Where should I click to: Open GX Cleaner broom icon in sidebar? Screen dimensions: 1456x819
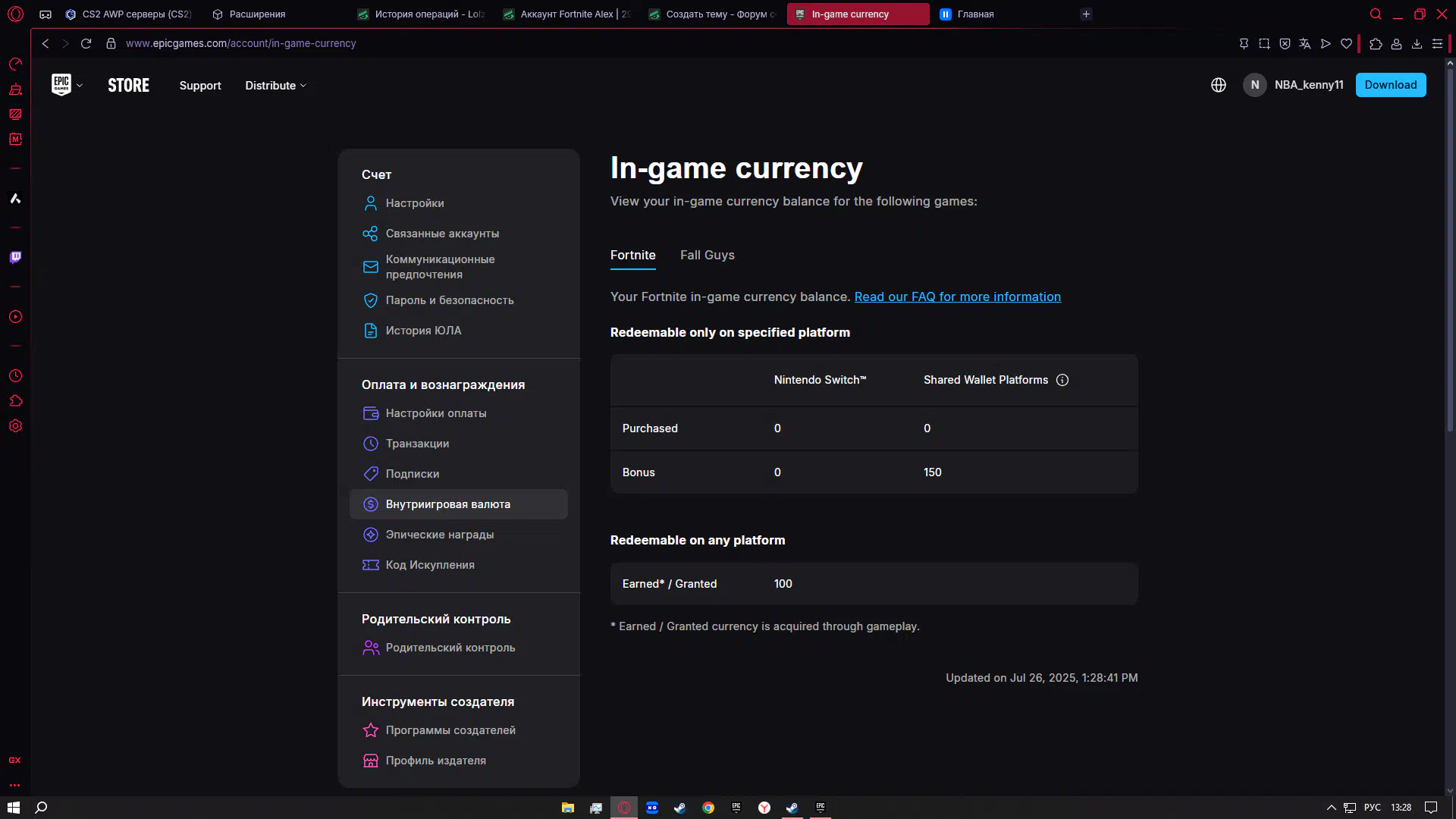15,89
